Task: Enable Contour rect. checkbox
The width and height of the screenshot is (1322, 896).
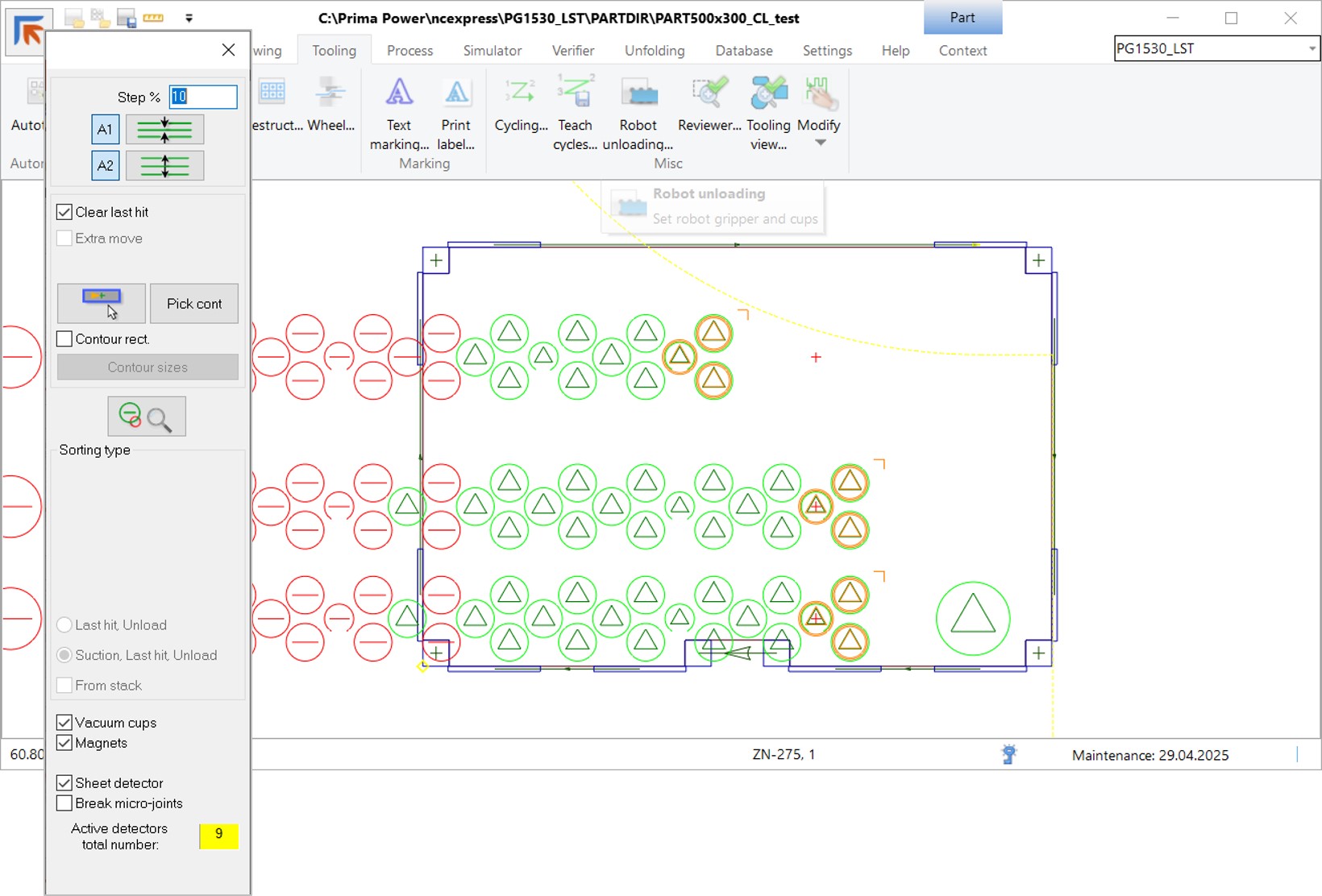Action: (x=64, y=339)
